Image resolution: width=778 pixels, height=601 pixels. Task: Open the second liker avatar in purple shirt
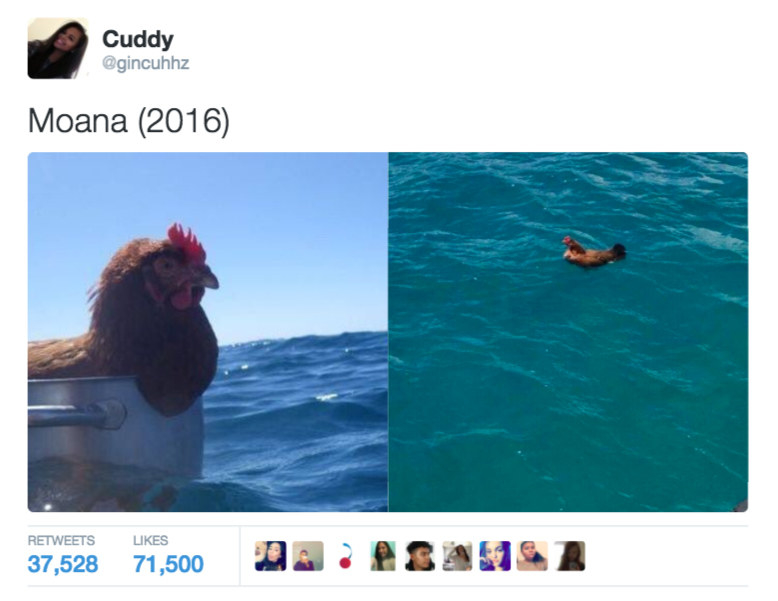[x=308, y=556]
